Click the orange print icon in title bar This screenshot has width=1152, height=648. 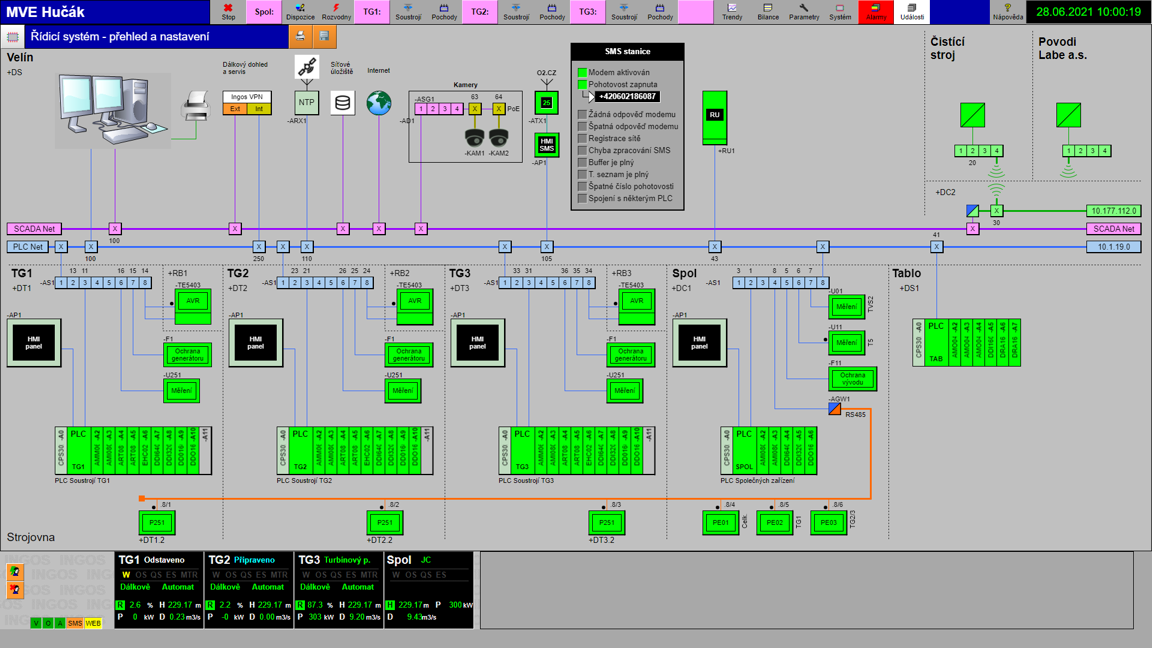coord(300,36)
